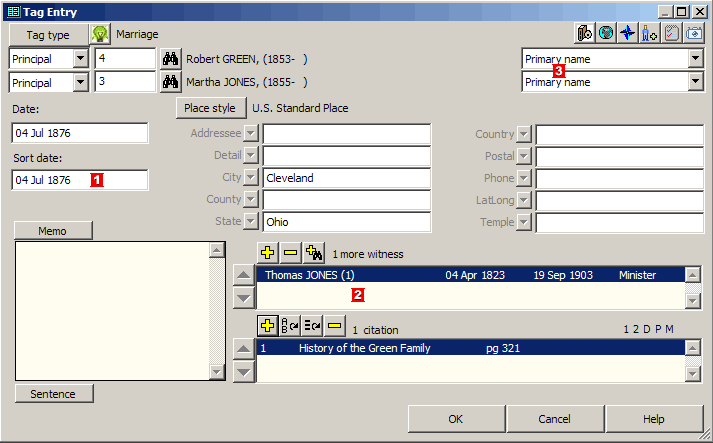Open the Detail label dropdown arrow

(251, 156)
